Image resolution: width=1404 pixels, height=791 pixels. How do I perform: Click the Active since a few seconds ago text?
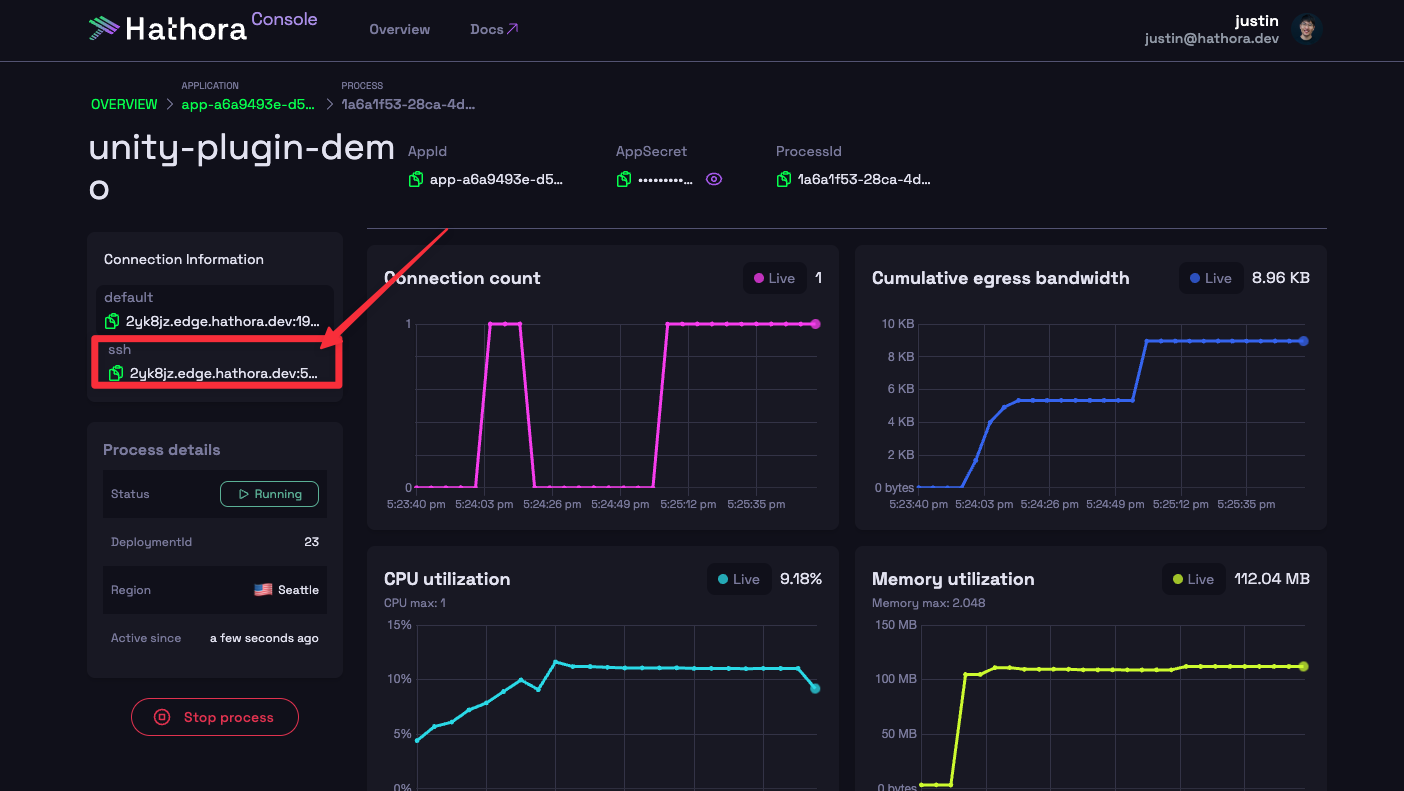[x=264, y=638]
